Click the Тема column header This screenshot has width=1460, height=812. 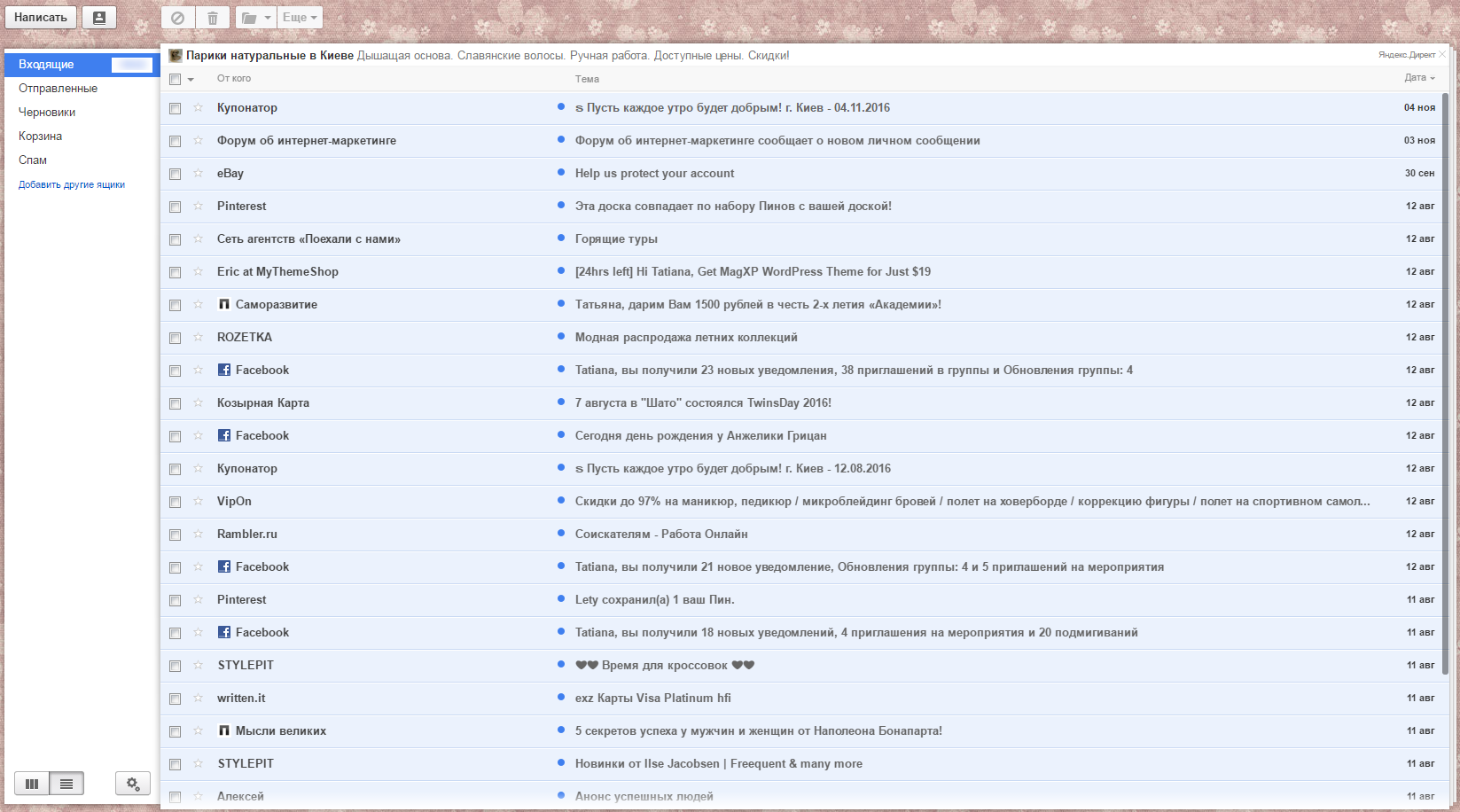point(587,79)
